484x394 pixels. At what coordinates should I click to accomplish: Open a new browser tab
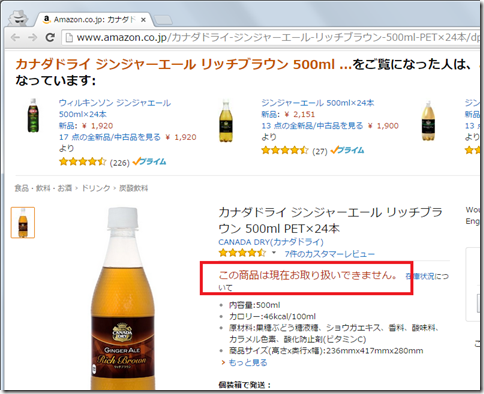tap(163, 21)
